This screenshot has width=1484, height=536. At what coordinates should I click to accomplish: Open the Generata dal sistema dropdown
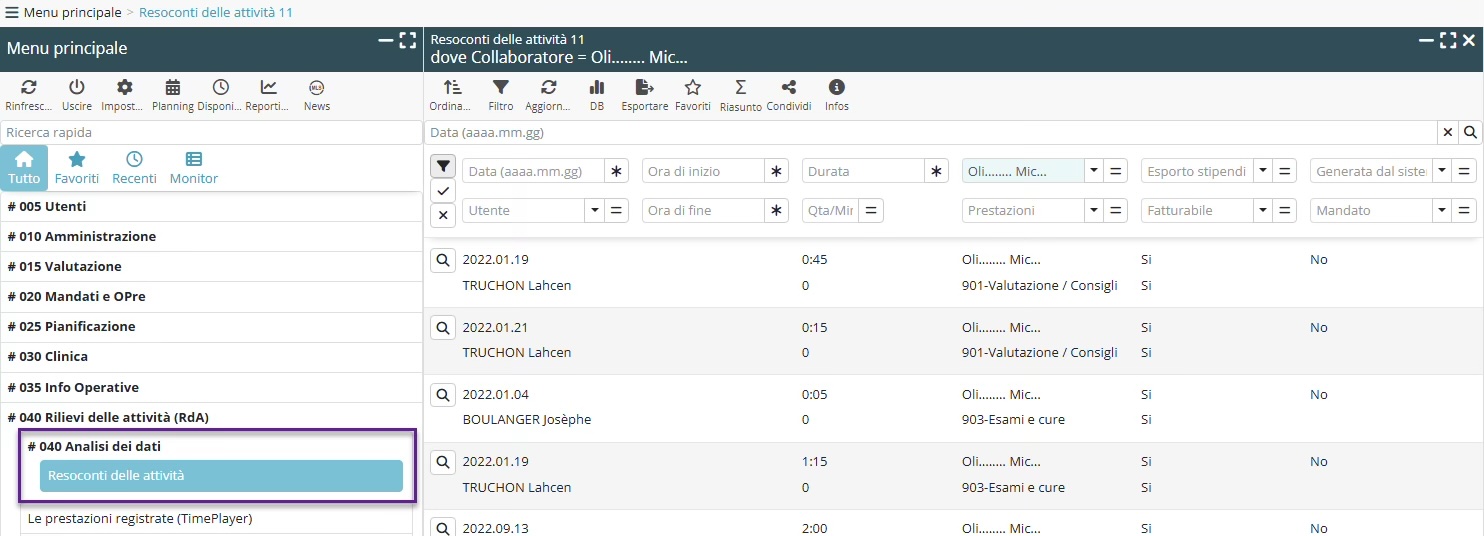tap(1442, 172)
